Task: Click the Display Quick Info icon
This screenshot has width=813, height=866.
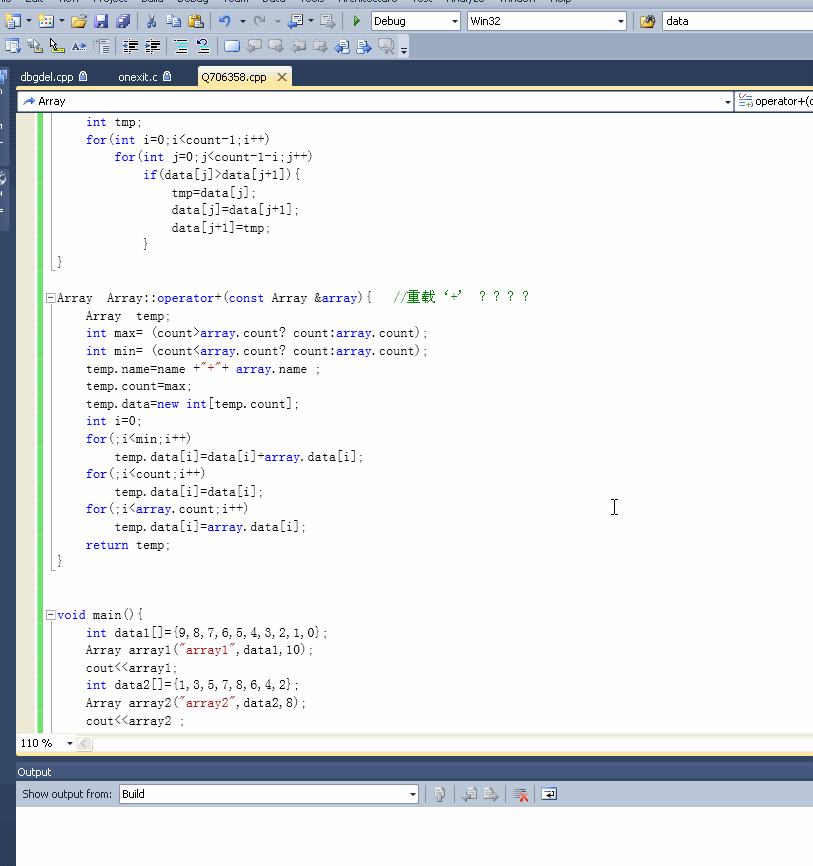Action: click(57, 46)
